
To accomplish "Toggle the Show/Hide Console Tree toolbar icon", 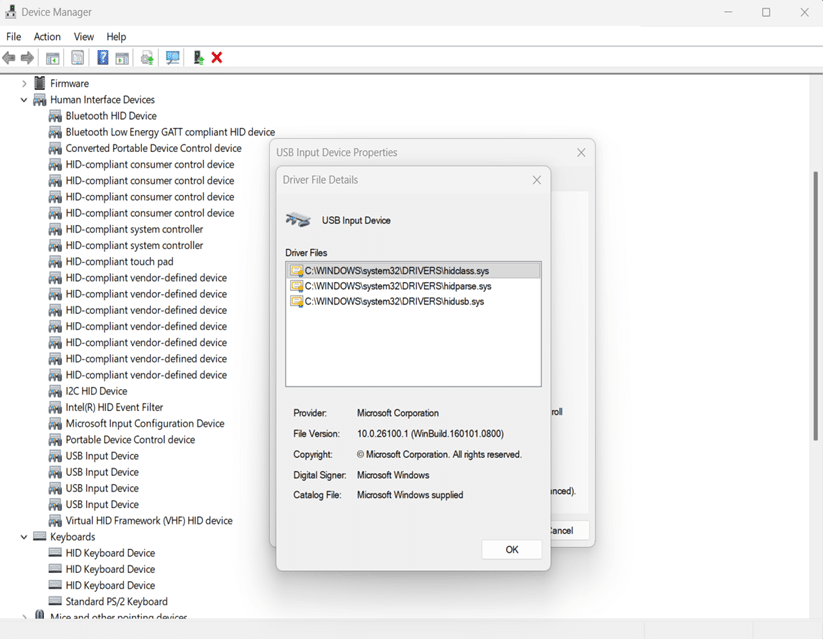I will point(53,58).
